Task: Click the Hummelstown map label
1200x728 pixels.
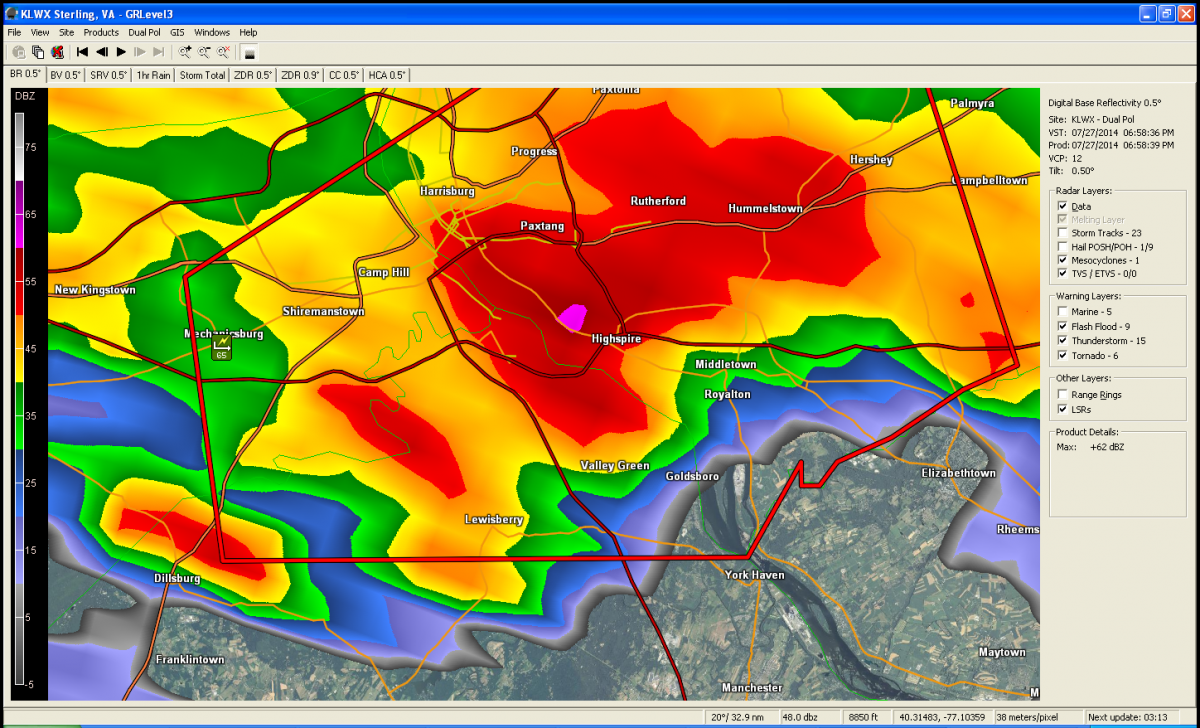Action: pos(765,208)
